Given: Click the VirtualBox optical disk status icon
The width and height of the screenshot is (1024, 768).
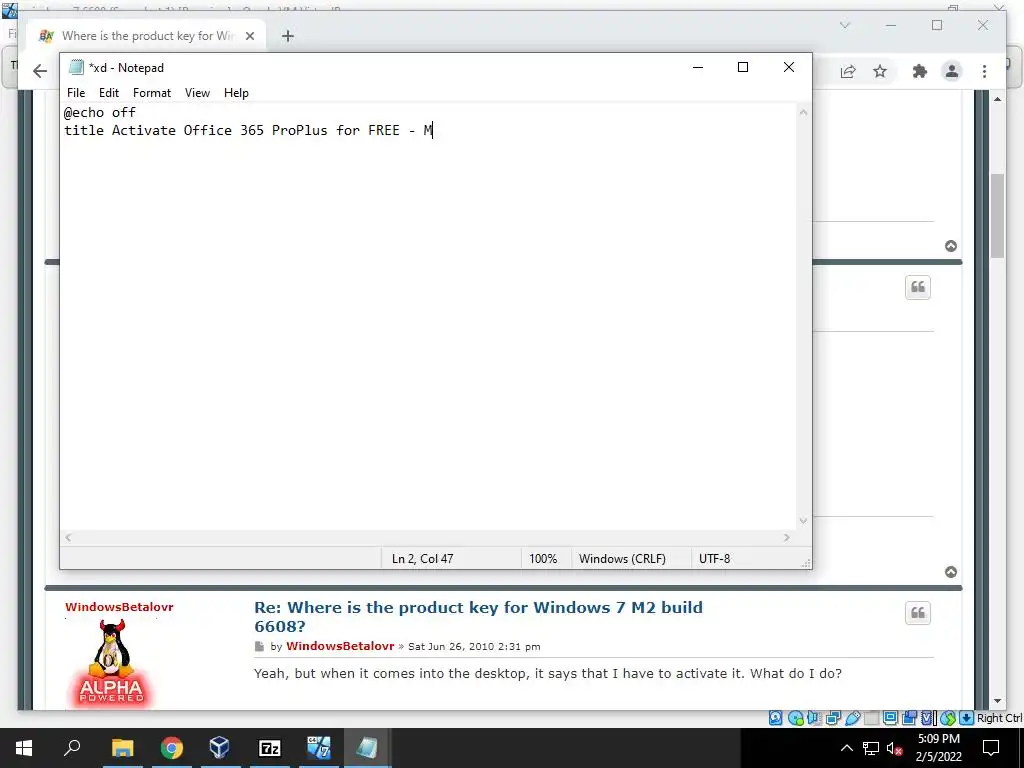Looking at the screenshot, I should point(795,718).
